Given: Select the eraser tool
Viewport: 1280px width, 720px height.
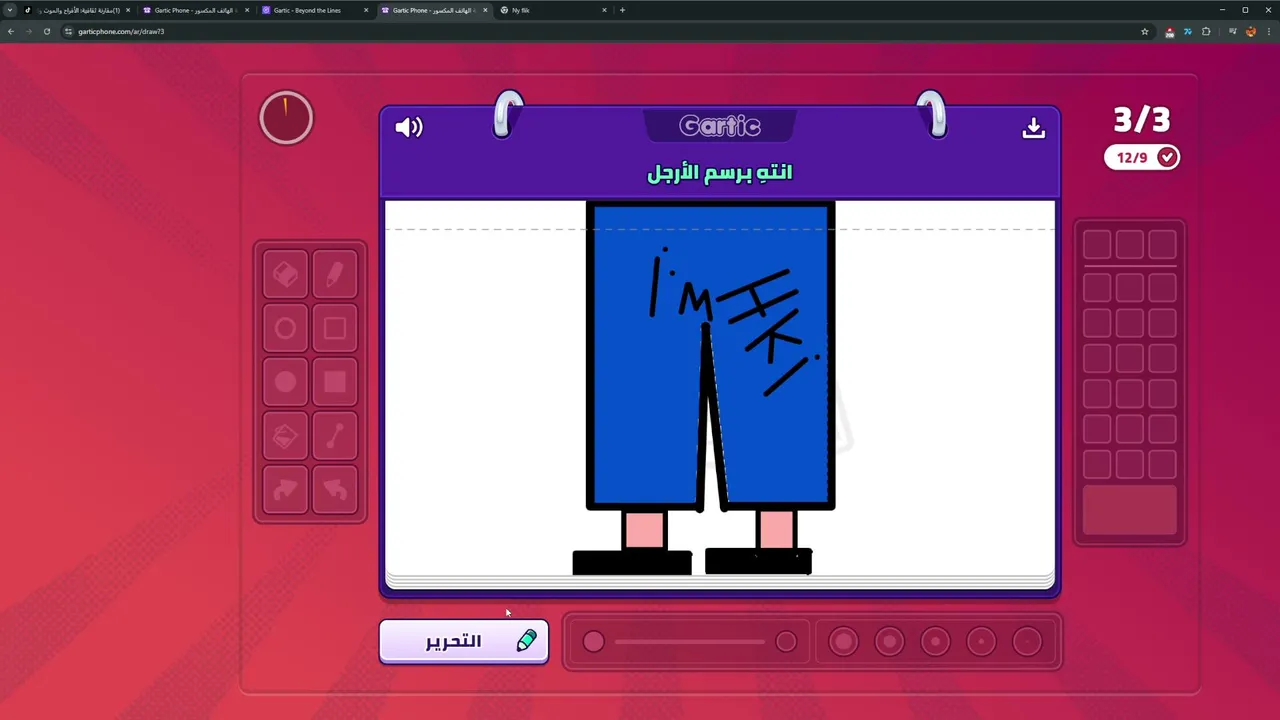Looking at the screenshot, I should pos(285,275).
